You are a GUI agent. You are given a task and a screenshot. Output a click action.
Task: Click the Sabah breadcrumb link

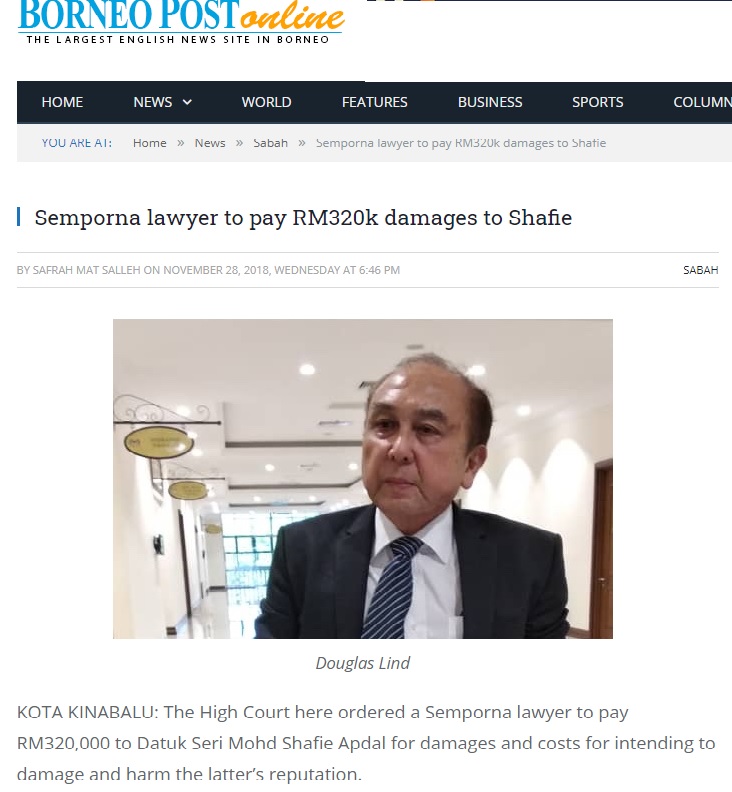coord(270,143)
